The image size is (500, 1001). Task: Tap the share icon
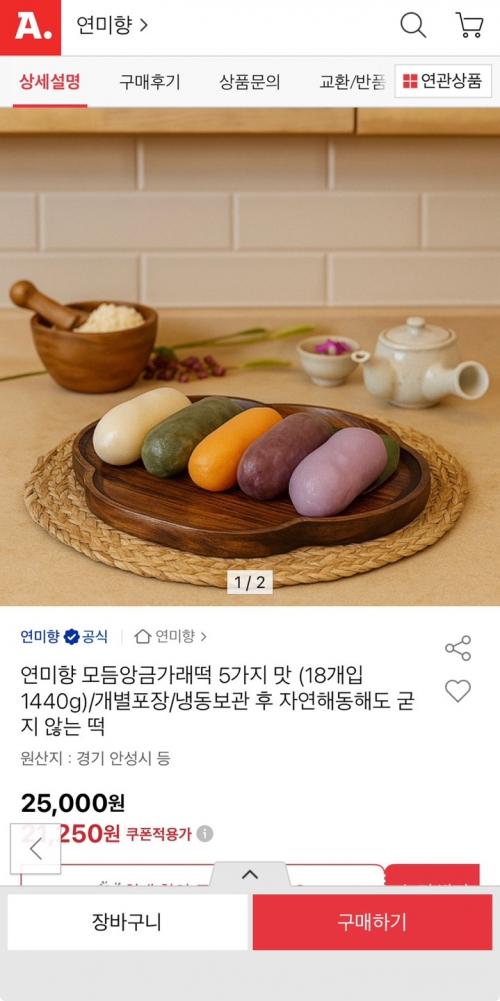click(458, 648)
